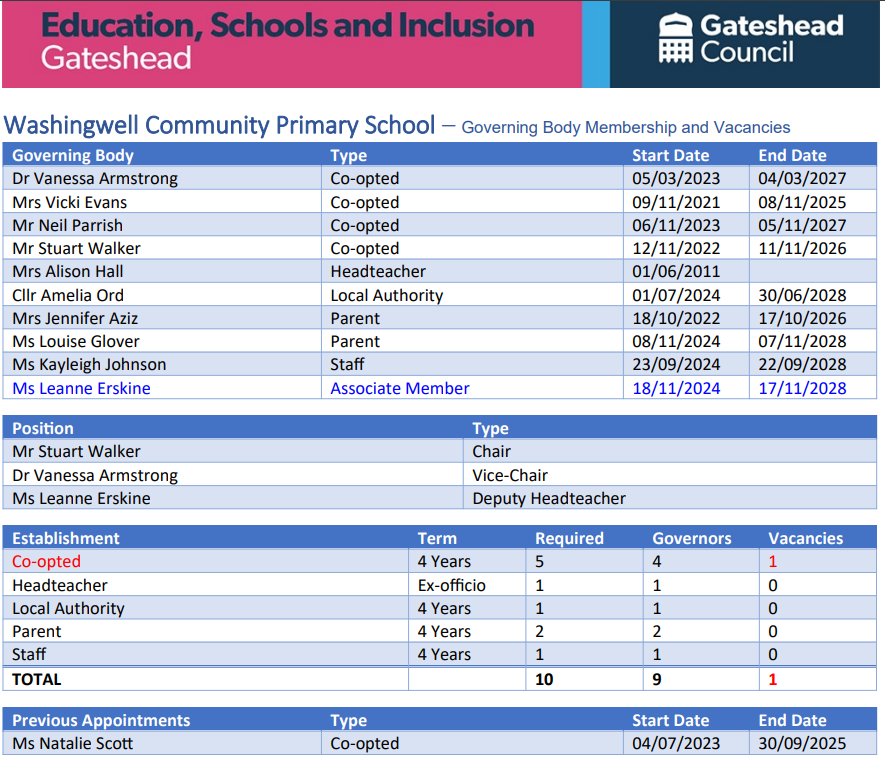Select Cllr Amelia Ord end date 30/06/2028
The width and height of the screenshot is (885, 758).
click(802, 295)
